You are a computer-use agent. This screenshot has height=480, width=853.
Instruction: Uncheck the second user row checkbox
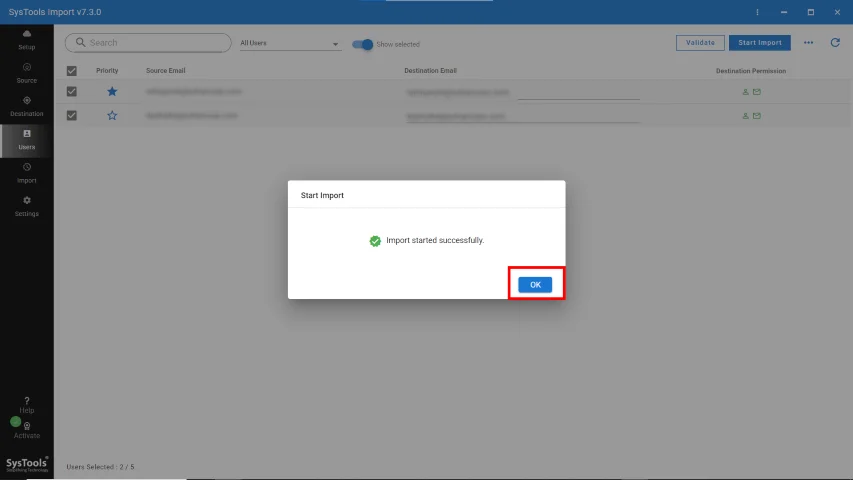coord(72,115)
